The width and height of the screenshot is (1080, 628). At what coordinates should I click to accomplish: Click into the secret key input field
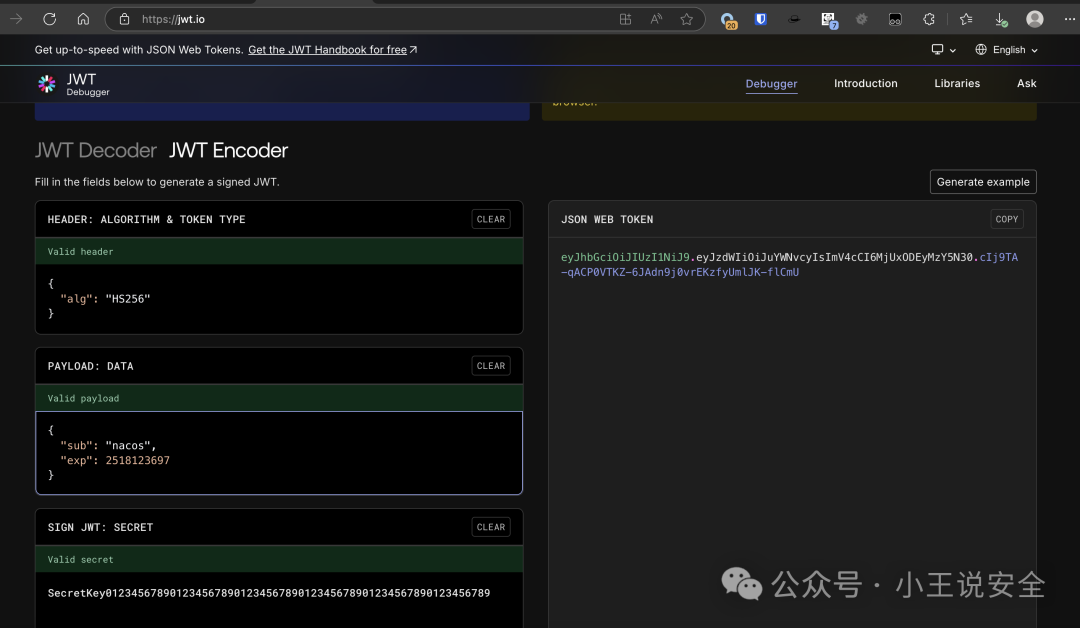click(x=279, y=593)
